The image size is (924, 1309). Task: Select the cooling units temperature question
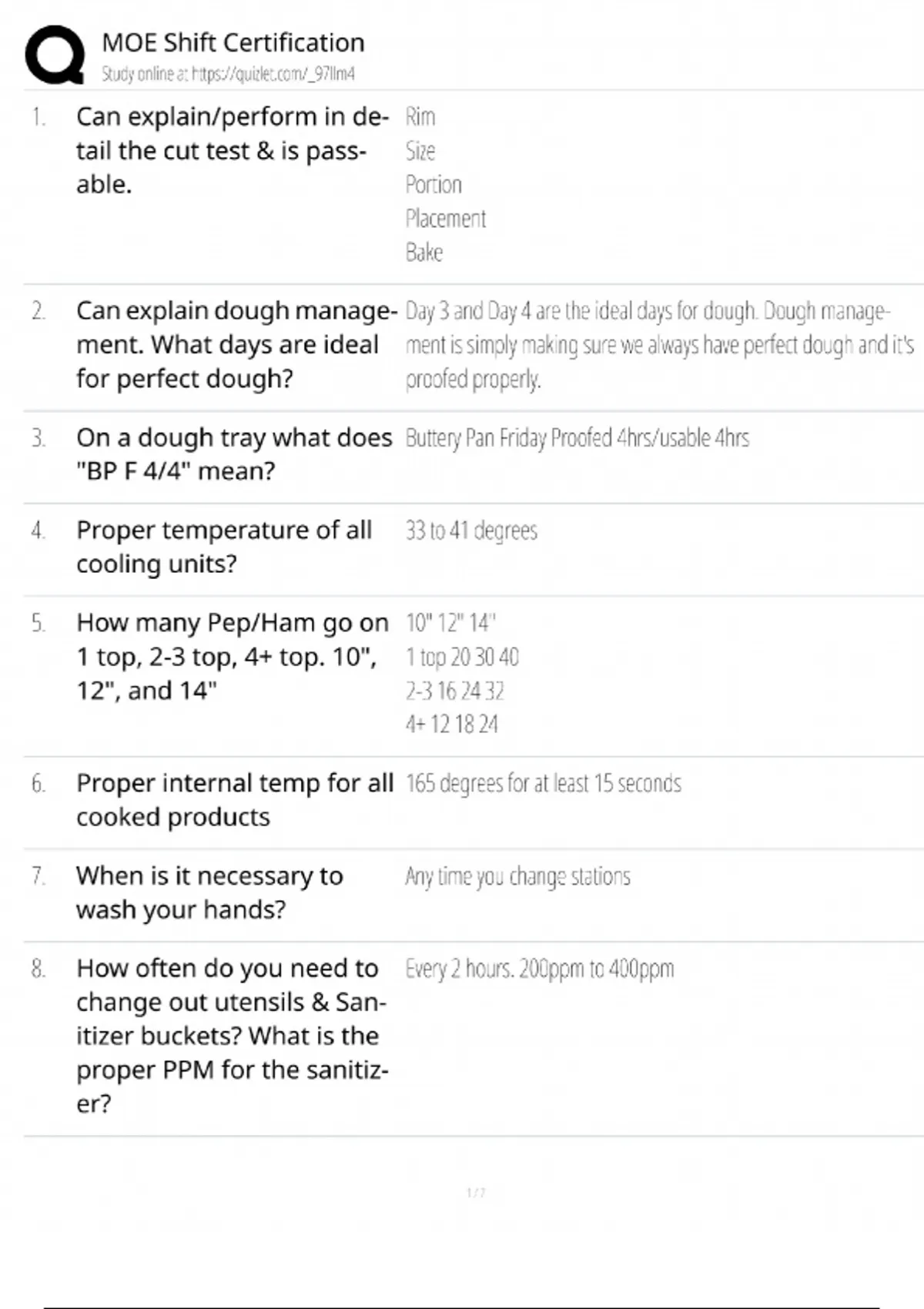[x=223, y=547]
